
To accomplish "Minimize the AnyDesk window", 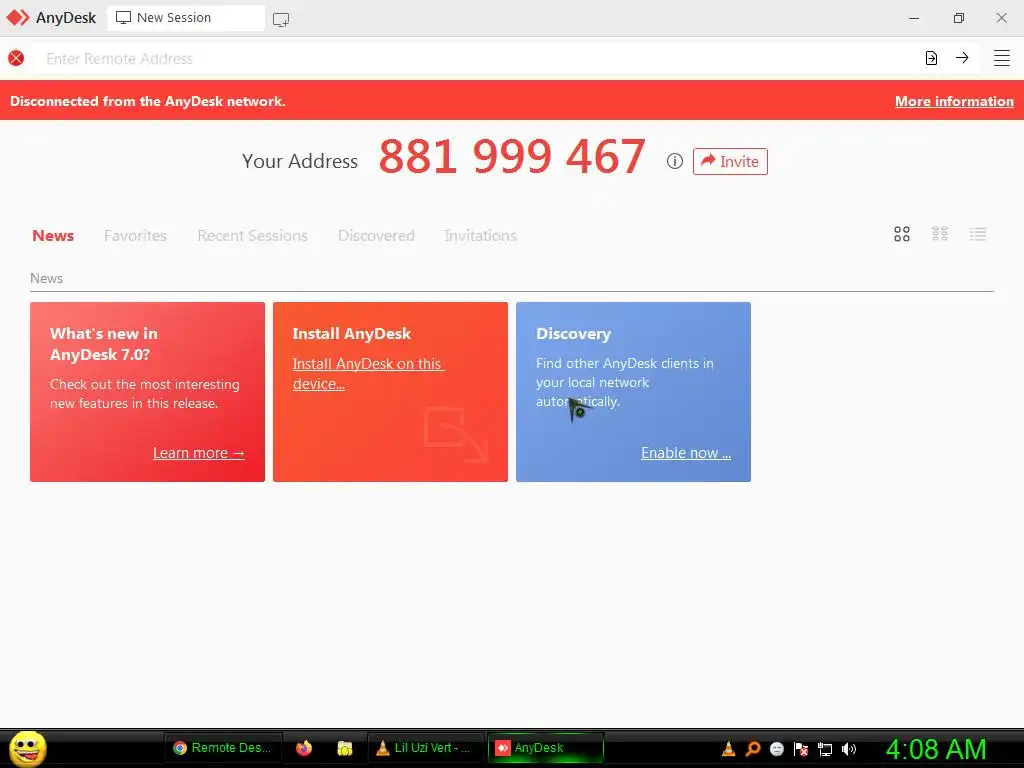I will click(914, 18).
